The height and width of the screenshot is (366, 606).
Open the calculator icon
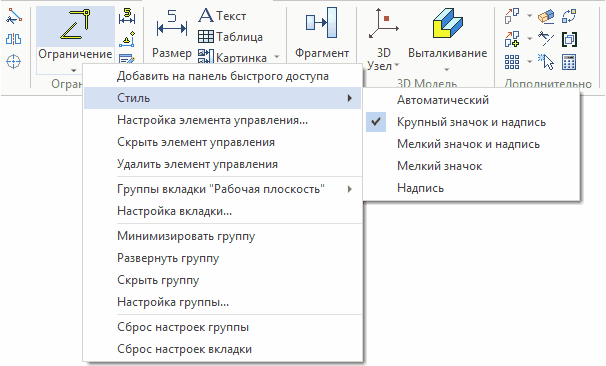click(569, 62)
